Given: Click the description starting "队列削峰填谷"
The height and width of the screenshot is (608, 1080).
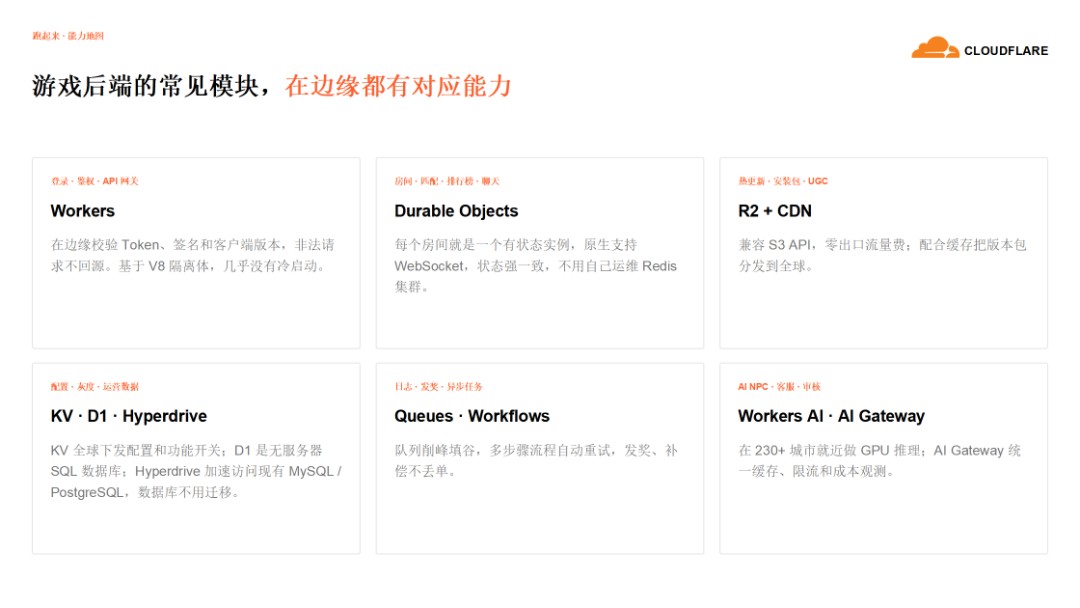Looking at the screenshot, I should coord(536,461).
